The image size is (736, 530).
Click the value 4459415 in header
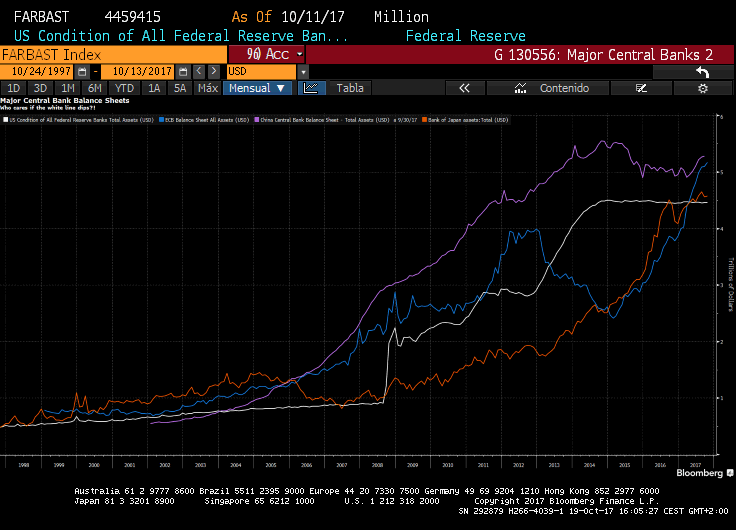coord(132,17)
